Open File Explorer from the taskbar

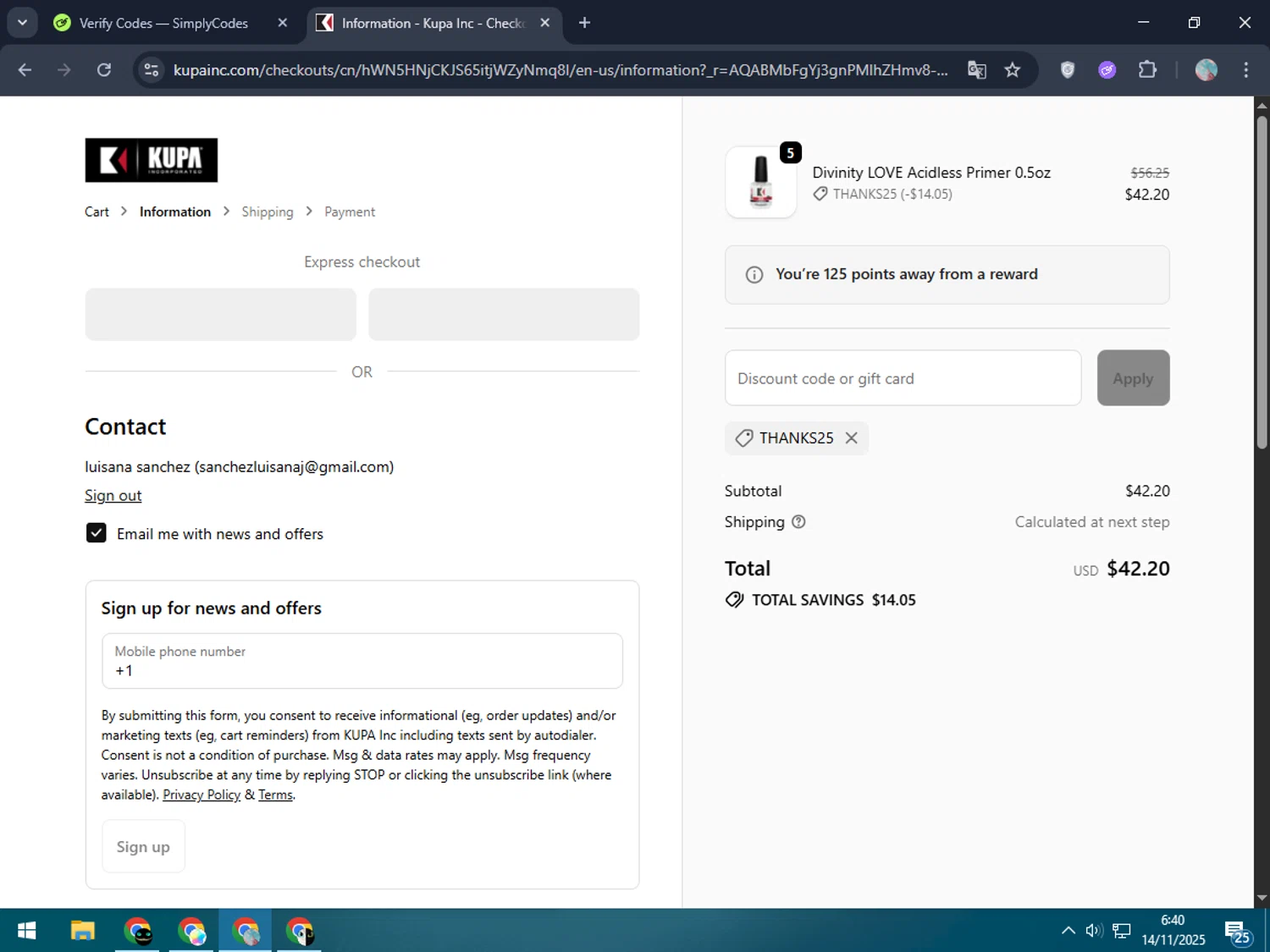coord(83,931)
